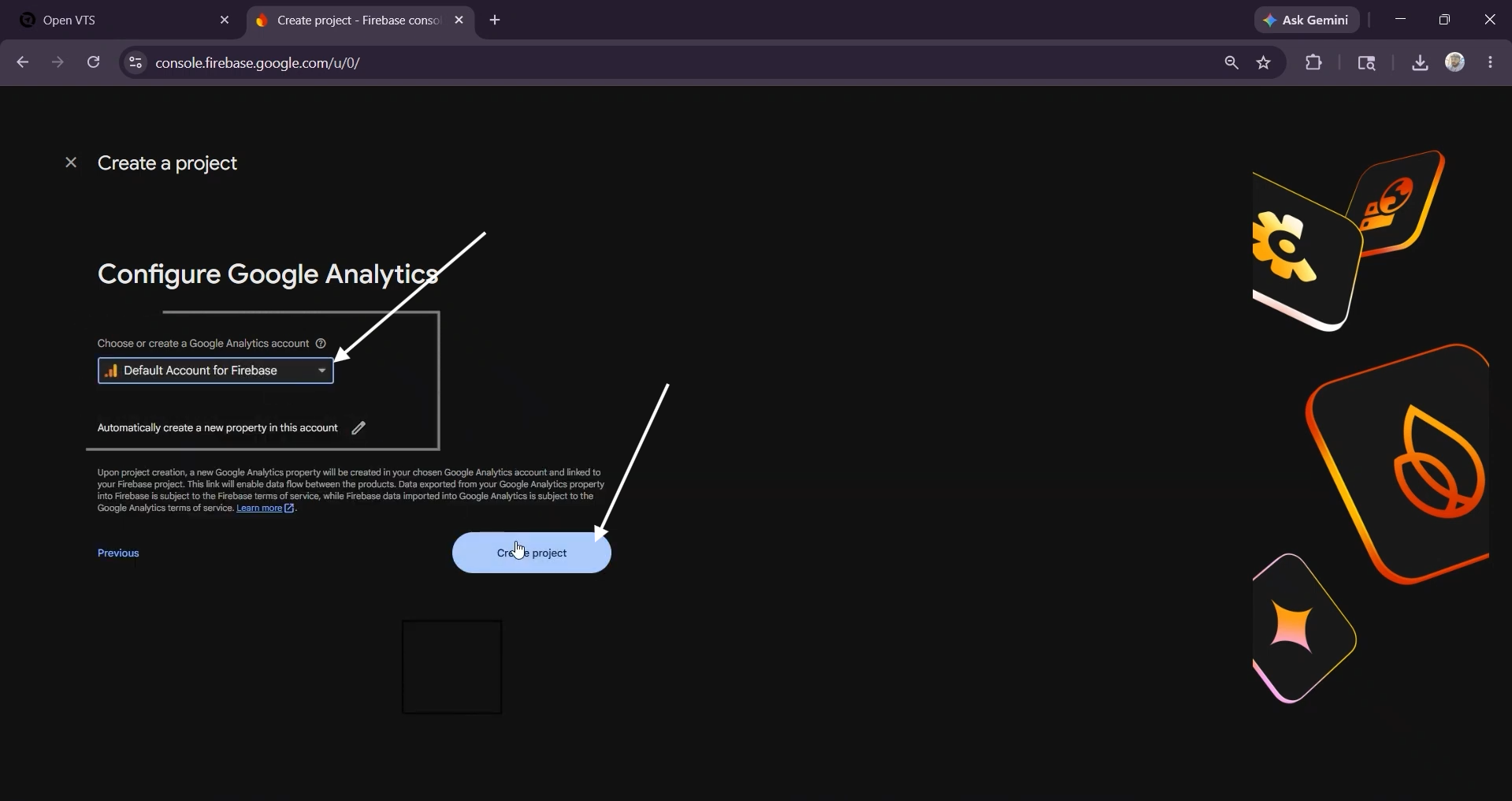Click the address bar URL

point(258,63)
